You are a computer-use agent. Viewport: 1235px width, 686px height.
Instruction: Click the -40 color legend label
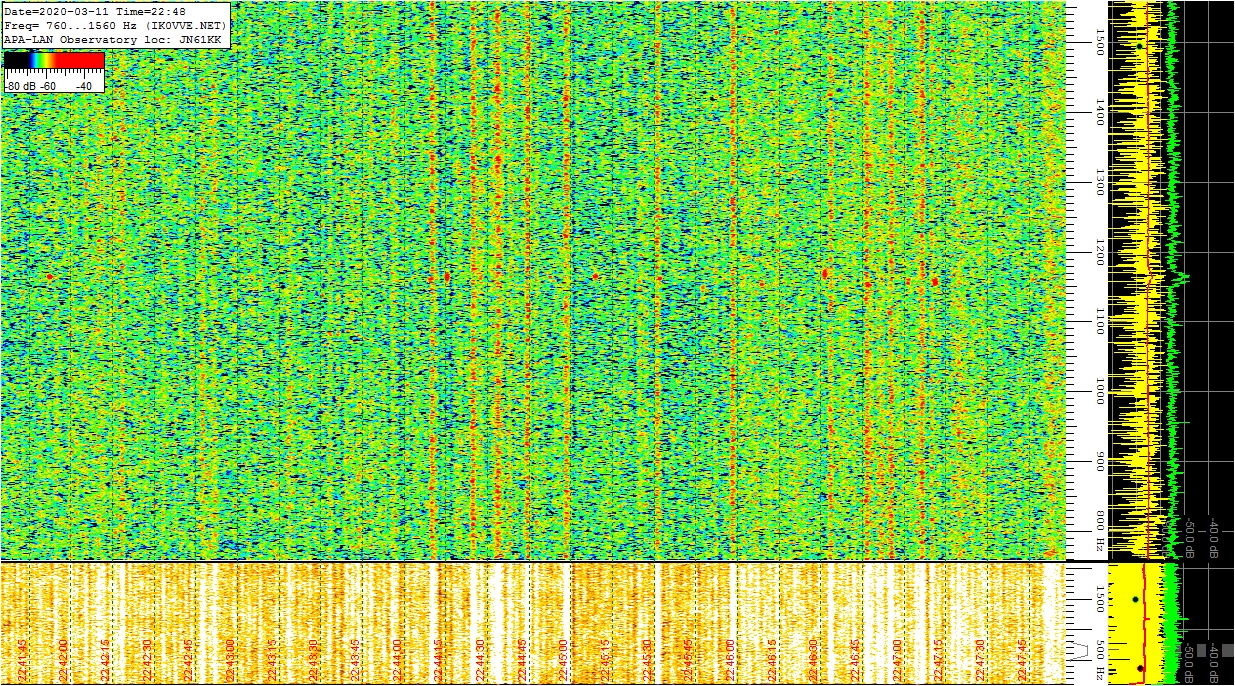(84, 87)
